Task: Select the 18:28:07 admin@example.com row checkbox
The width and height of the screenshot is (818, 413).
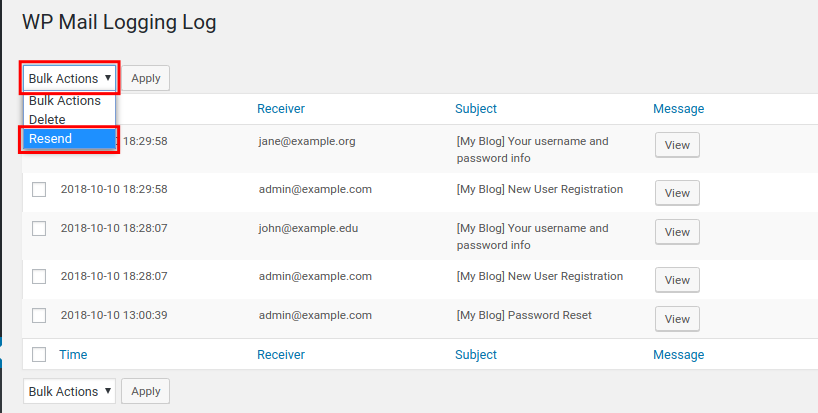Action: (x=39, y=276)
